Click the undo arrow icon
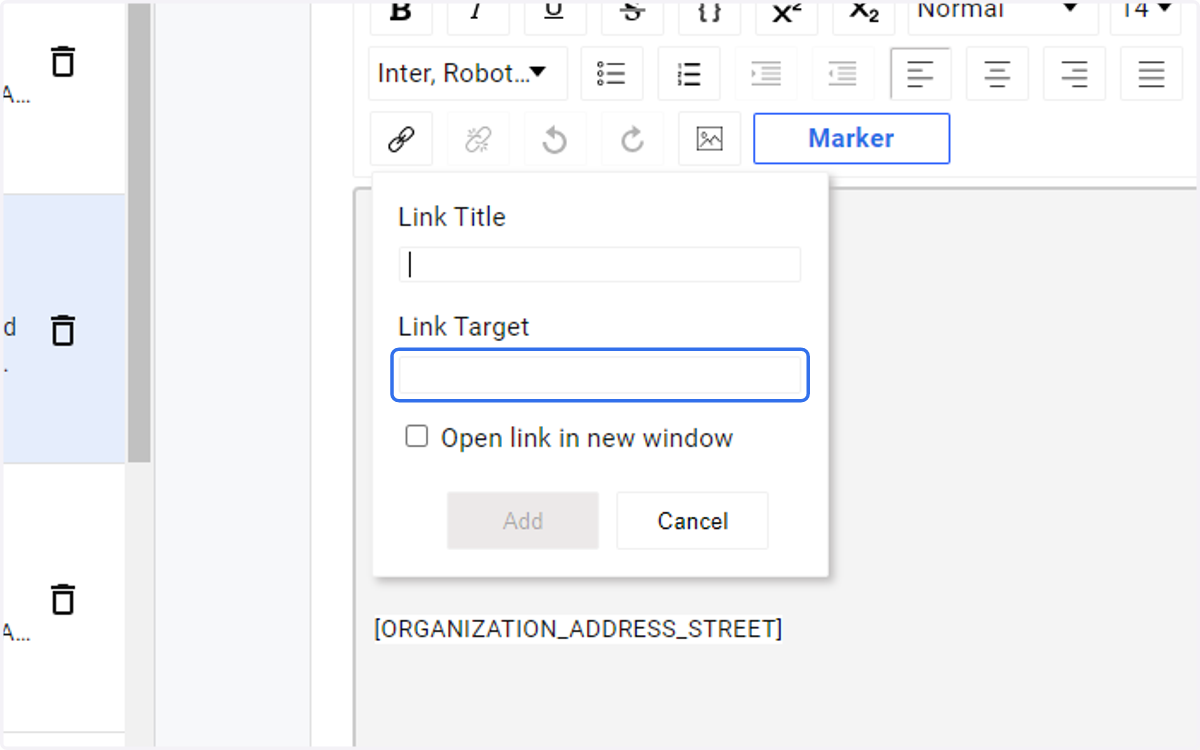 [555, 138]
